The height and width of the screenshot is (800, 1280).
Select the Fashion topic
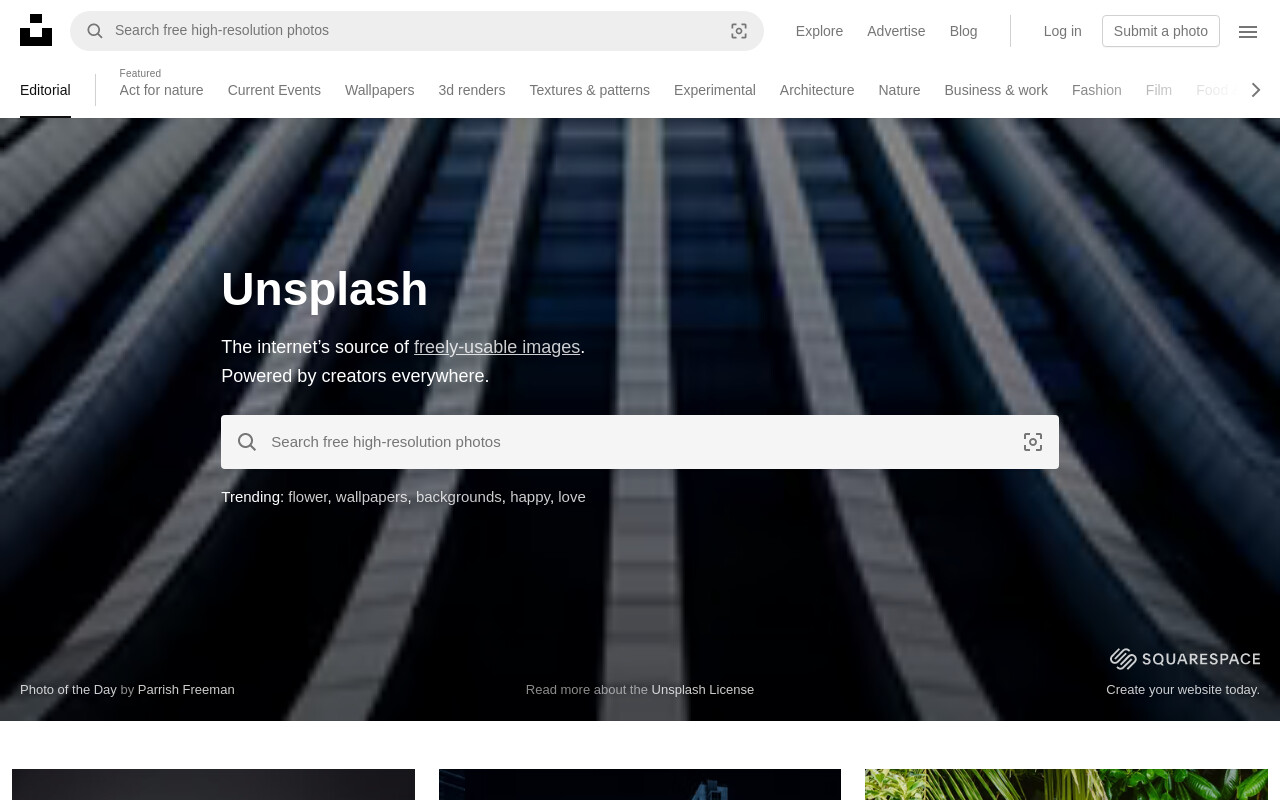point(1096,90)
